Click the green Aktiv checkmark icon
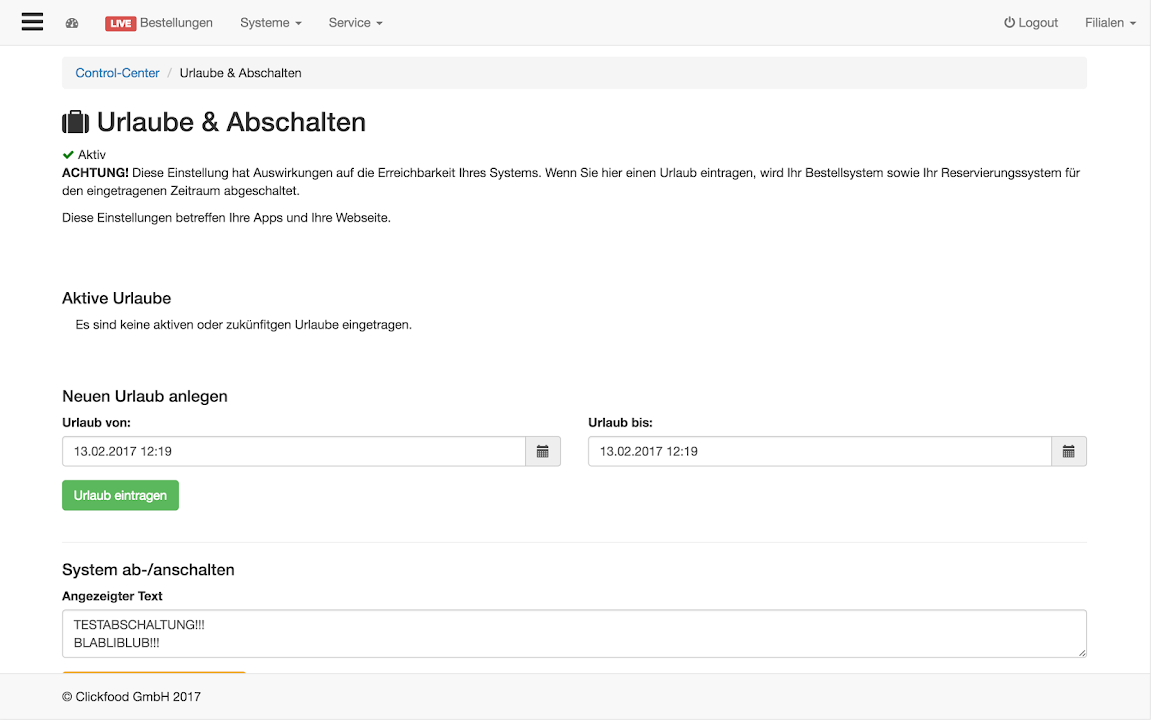The image size is (1151, 720). 68,155
